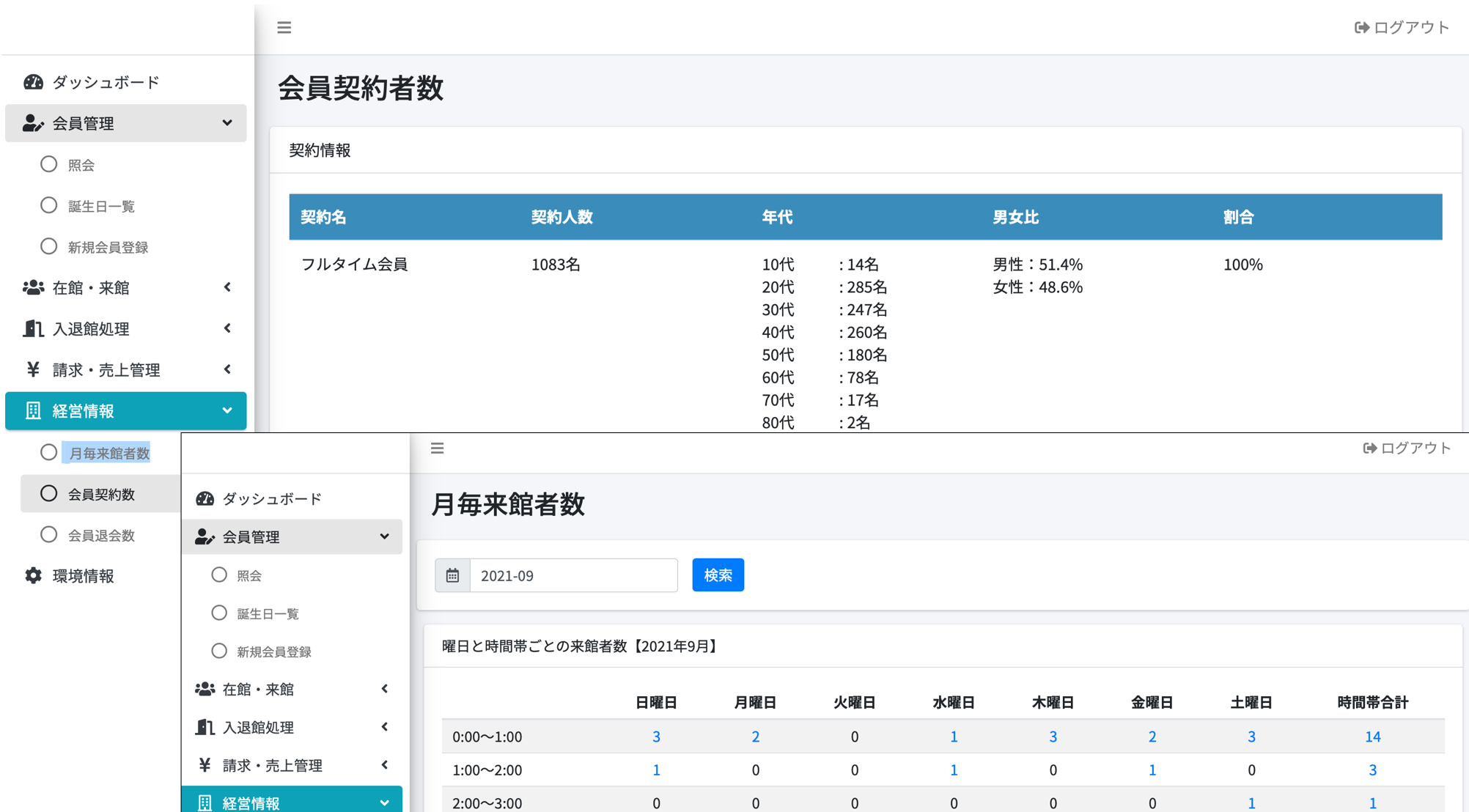Select 誕生日一覧 radio in lower sidebar
1469x812 pixels.
(x=219, y=613)
